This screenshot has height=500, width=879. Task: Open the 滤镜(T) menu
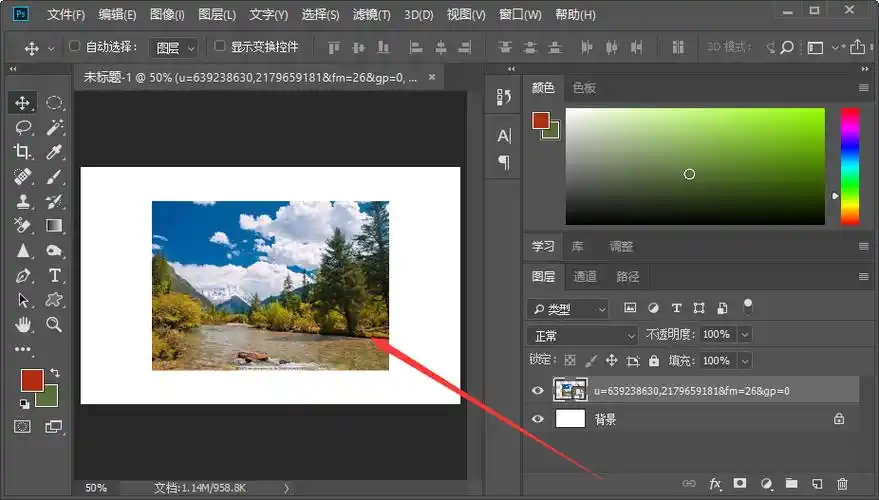point(372,15)
